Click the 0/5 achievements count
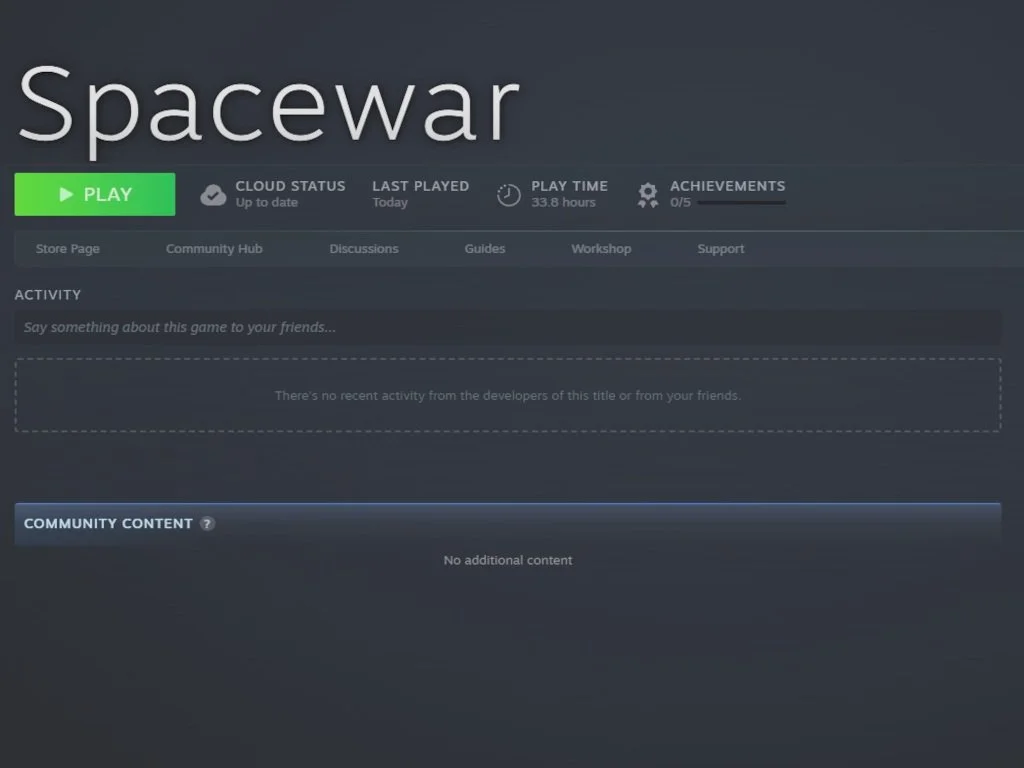This screenshot has width=1024, height=768. click(680, 202)
